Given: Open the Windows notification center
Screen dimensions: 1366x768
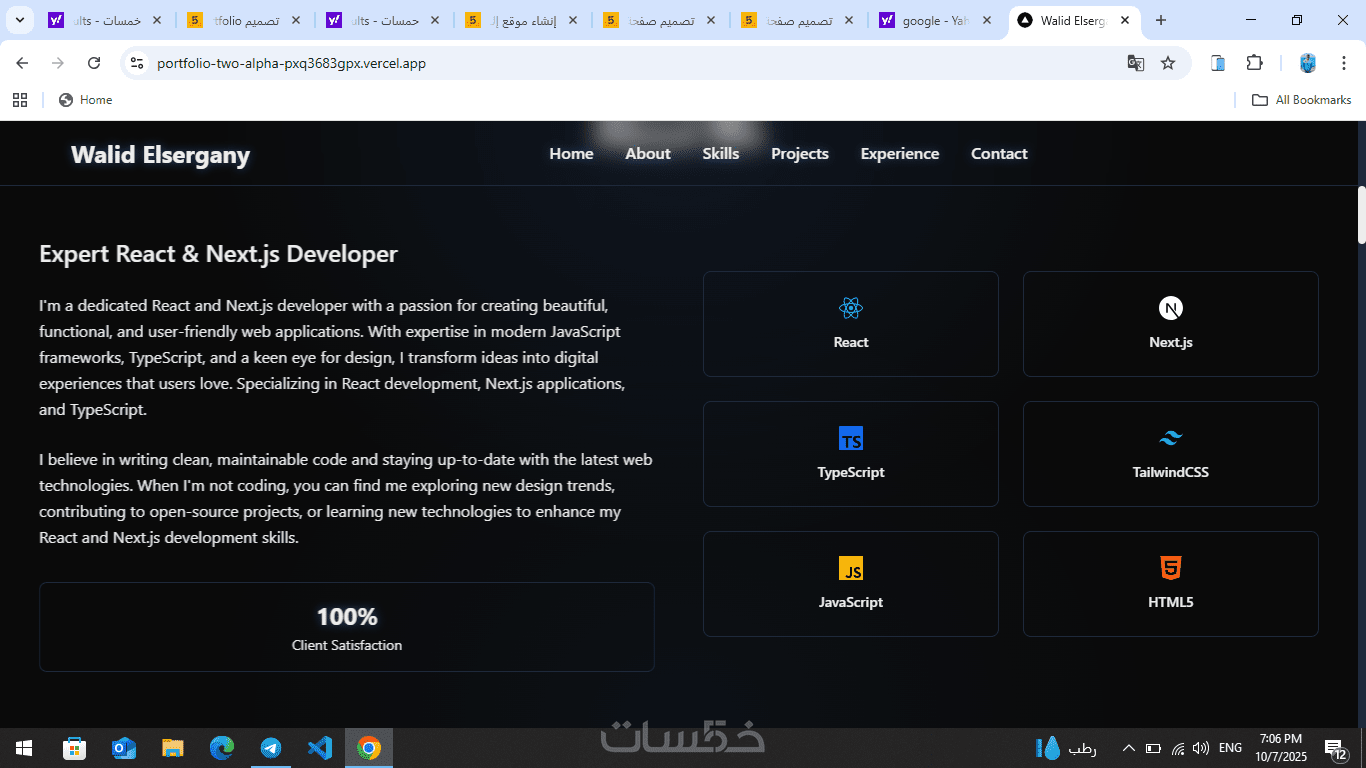Looking at the screenshot, I should click(1336, 748).
